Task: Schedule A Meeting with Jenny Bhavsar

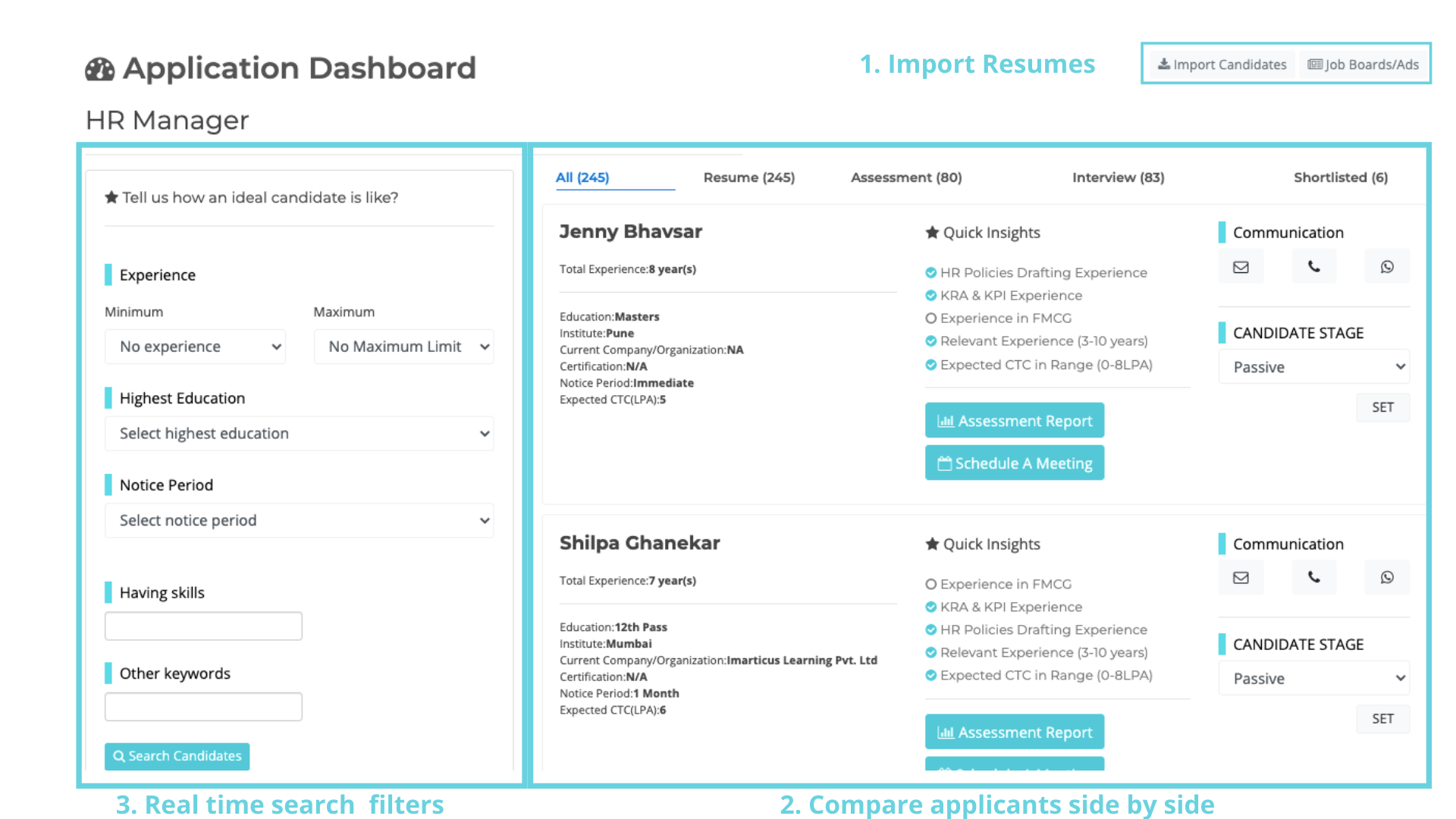Action: click(x=1014, y=463)
